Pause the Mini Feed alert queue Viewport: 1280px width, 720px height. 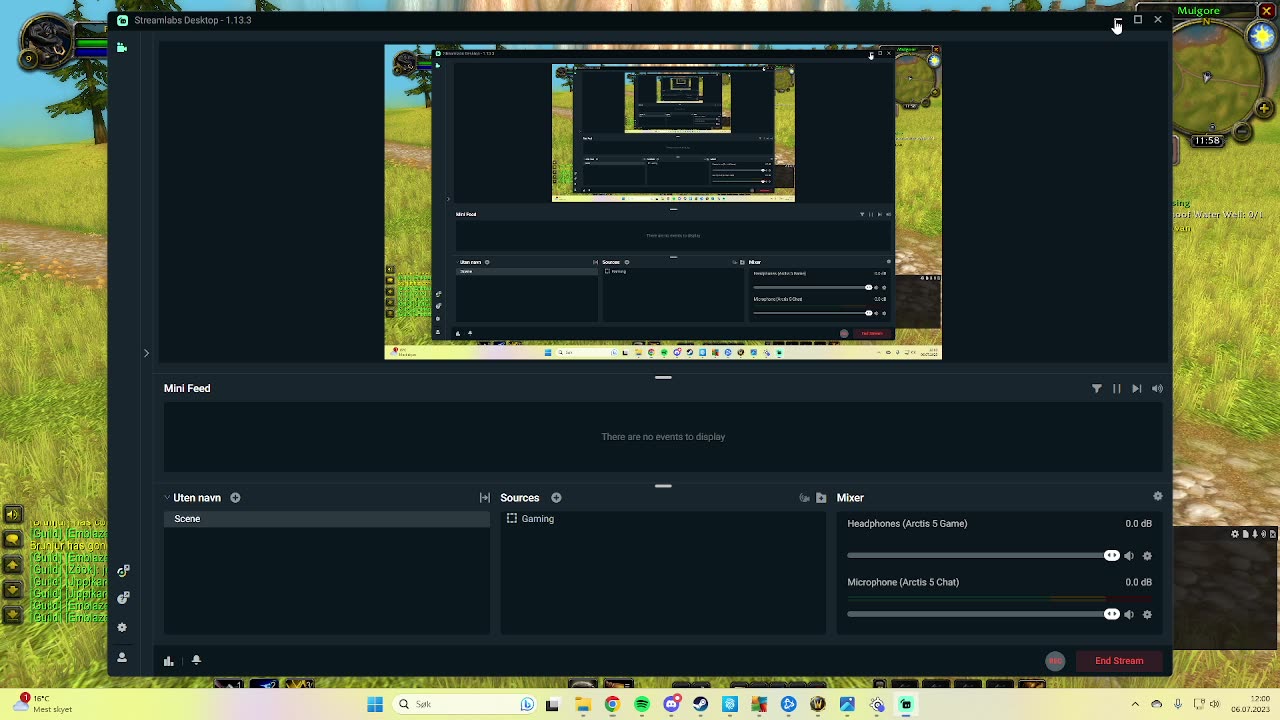(1117, 388)
